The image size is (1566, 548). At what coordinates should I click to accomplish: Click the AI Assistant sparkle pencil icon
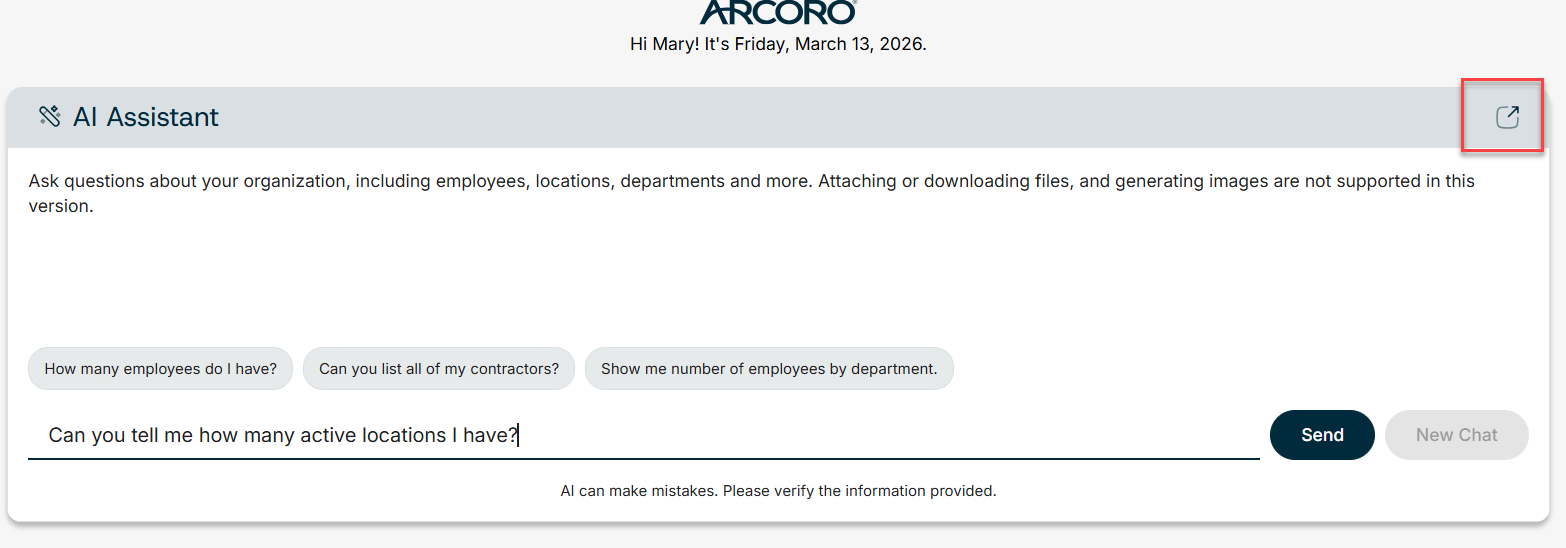tap(50, 116)
